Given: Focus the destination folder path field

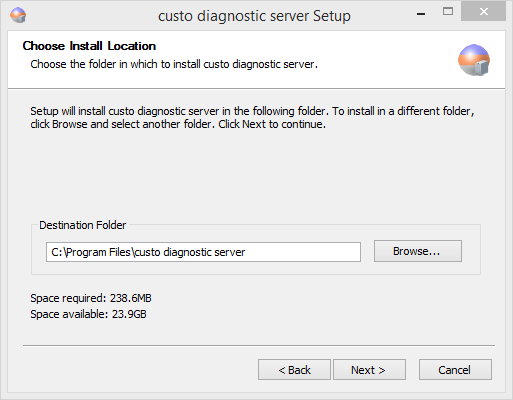Looking at the screenshot, I should [x=203, y=252].
